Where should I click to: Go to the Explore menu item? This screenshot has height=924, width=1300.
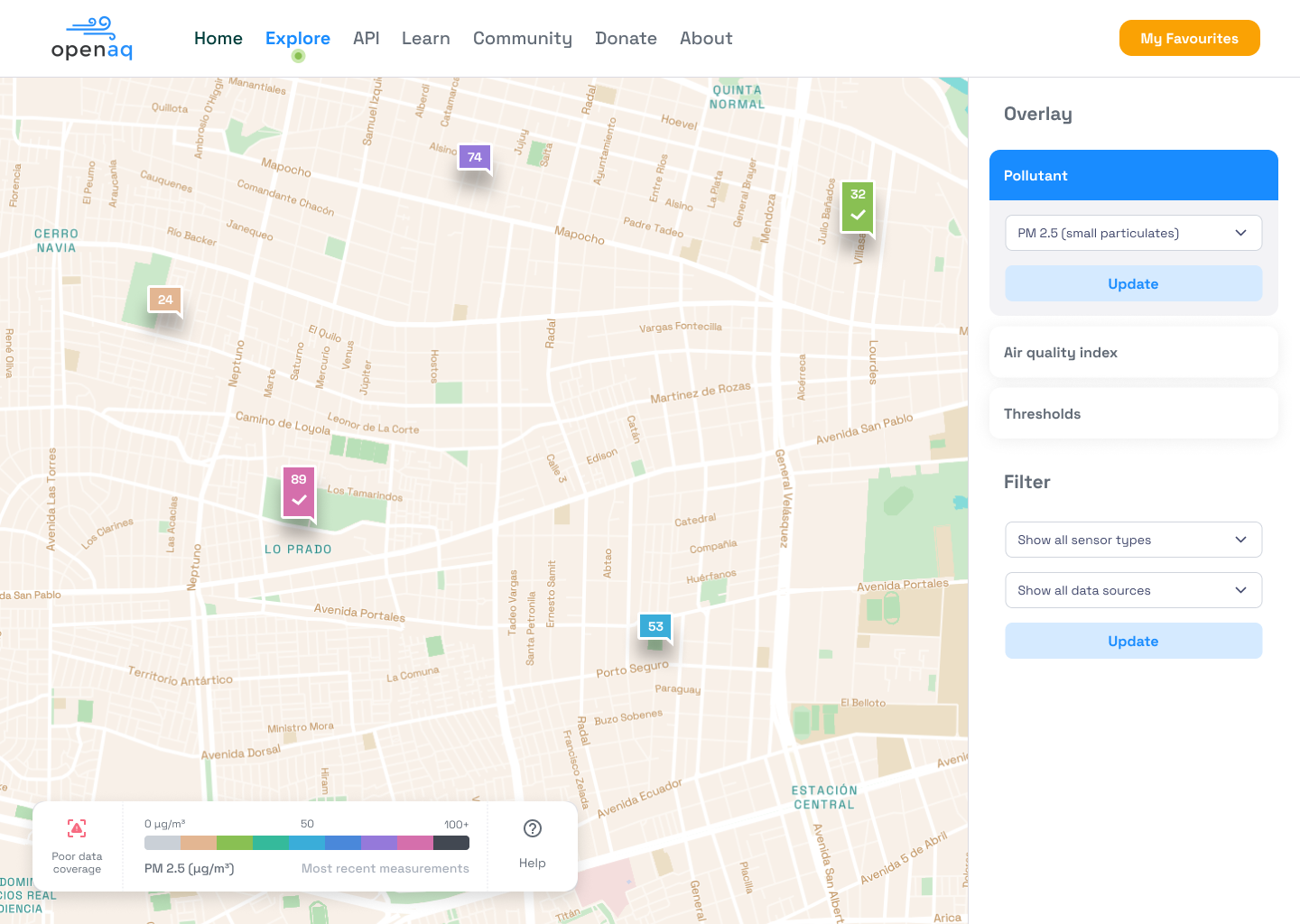pyautogui.click(x=298, y=39)
